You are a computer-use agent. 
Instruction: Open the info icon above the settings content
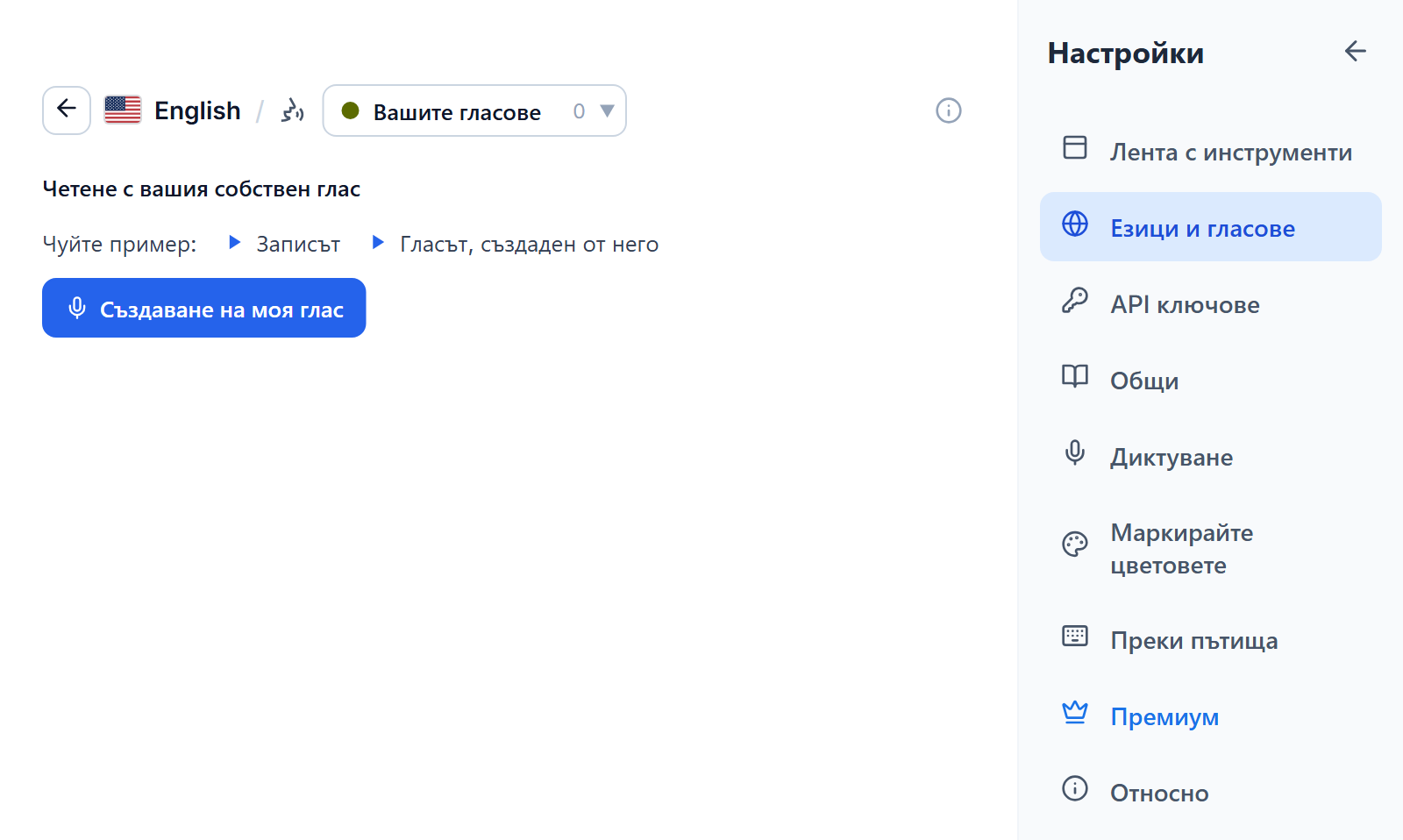pyautogui.click(x=949, y=110)
